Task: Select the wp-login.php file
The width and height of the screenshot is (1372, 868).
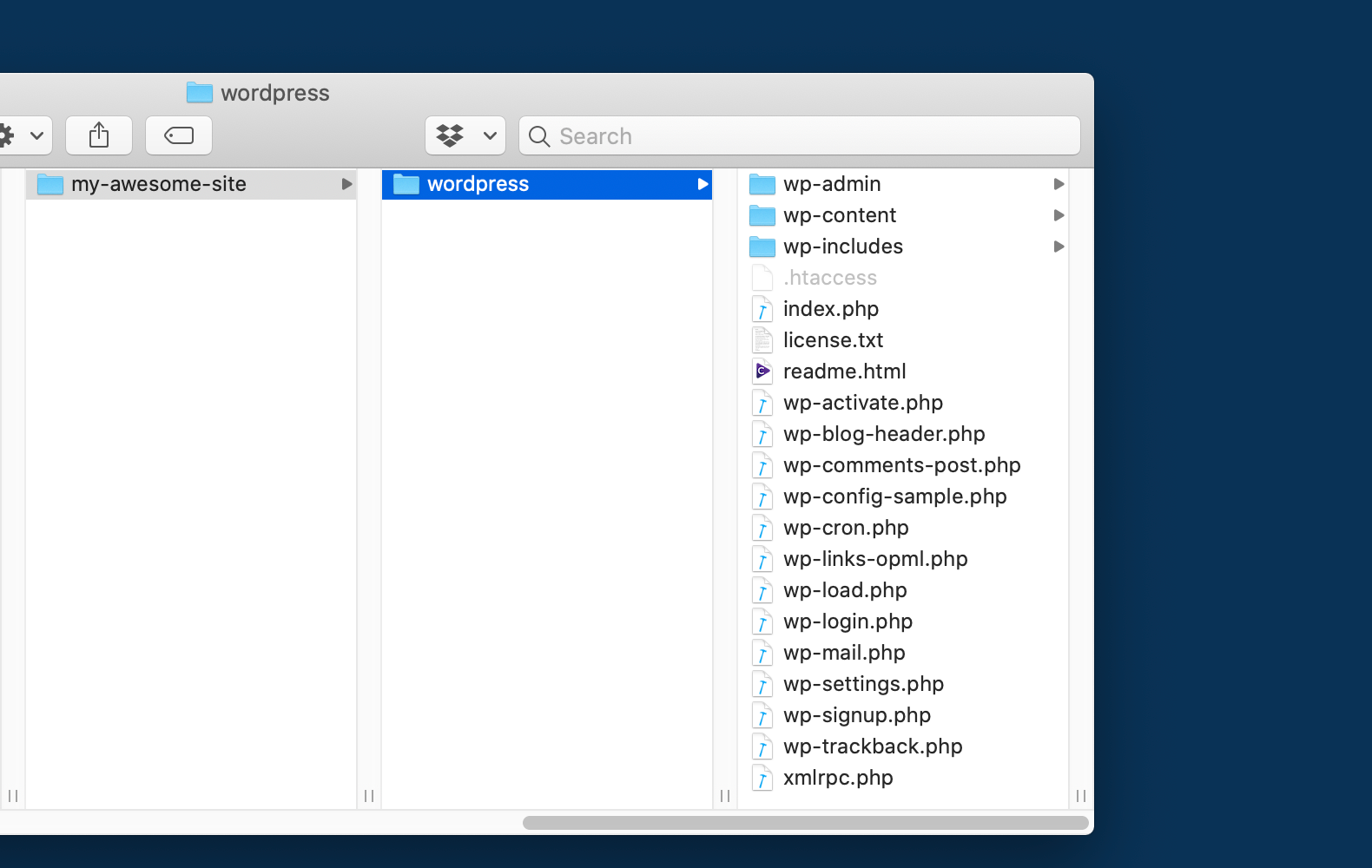Action: point(848,621)
